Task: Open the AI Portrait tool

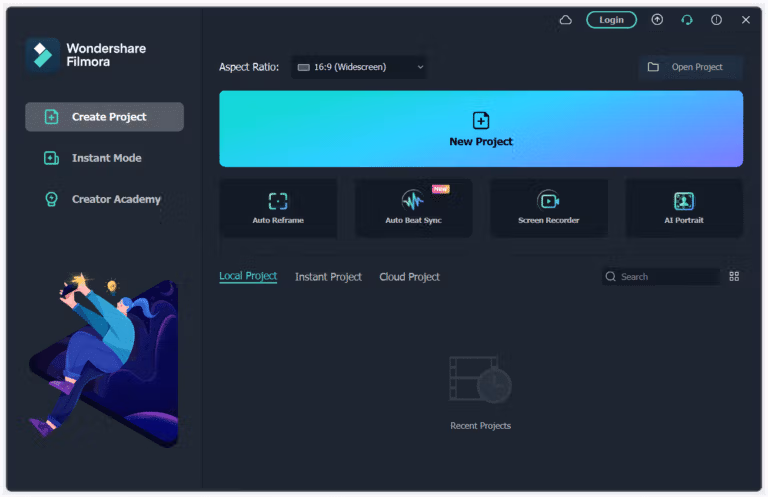Action: point(684,208)
